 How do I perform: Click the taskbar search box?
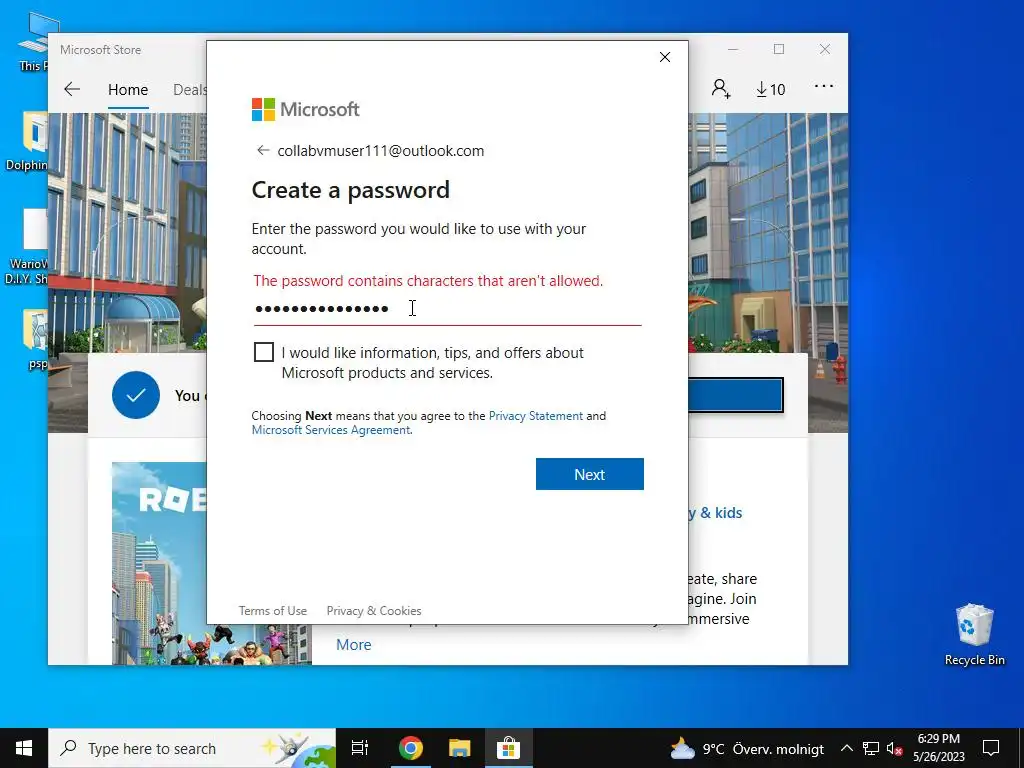click(x=192, y=748)
